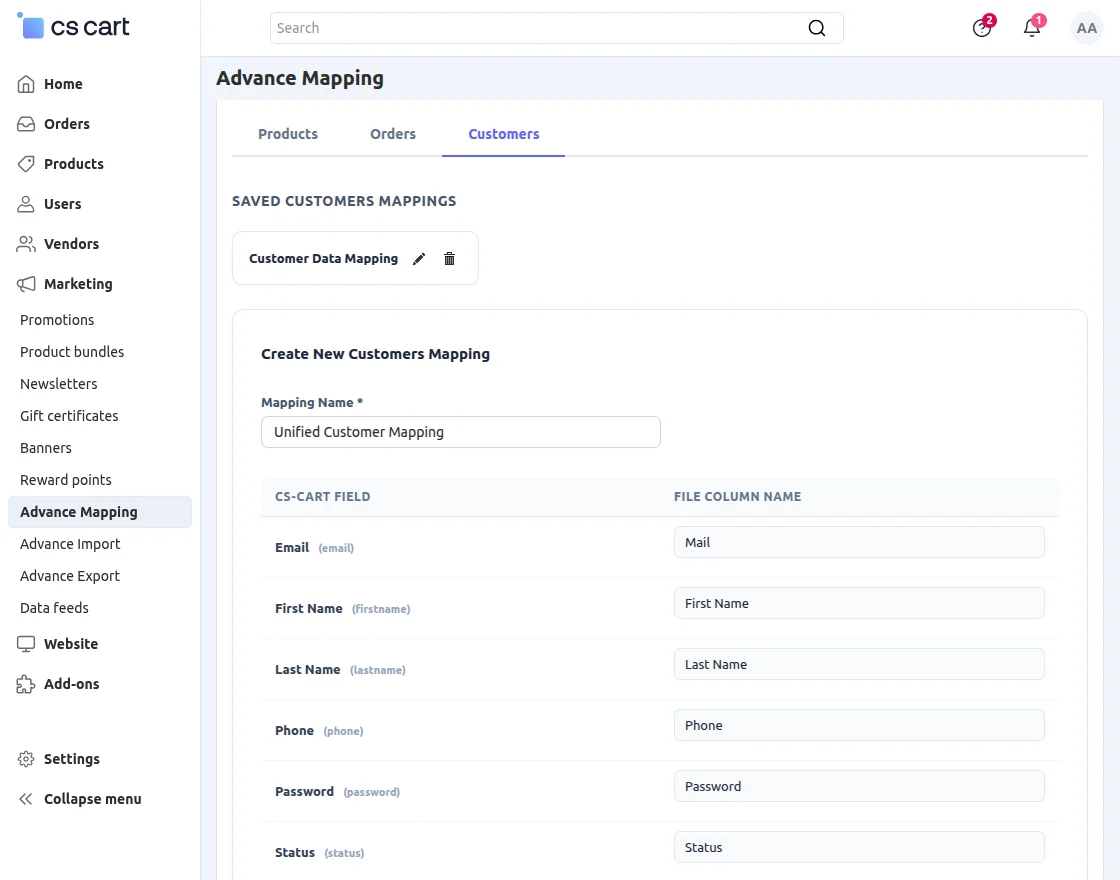
Task: Open the help icon with badge
Action: coord(983,27)
